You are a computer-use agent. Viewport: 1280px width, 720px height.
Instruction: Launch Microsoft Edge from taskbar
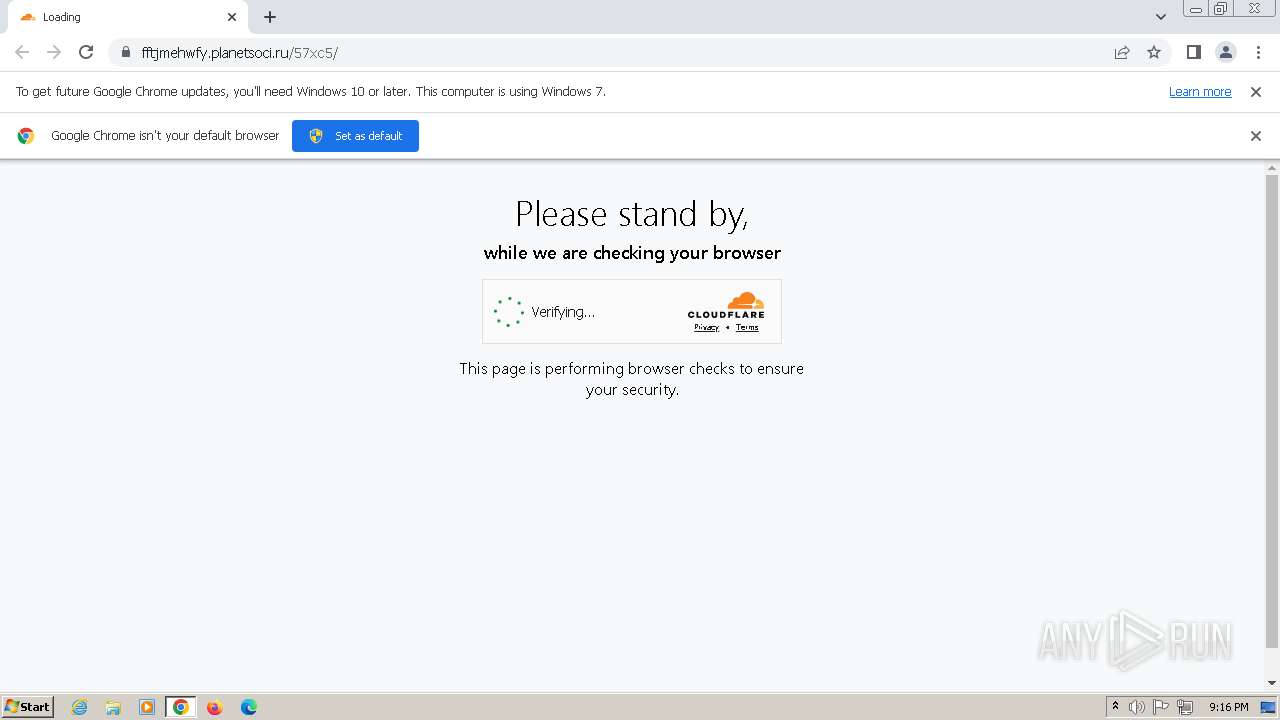[249, 707]
